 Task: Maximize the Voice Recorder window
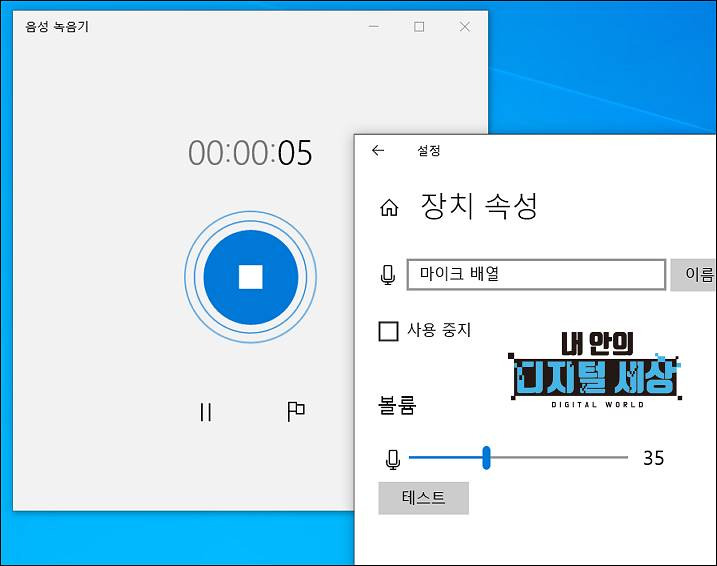(419, 27)
